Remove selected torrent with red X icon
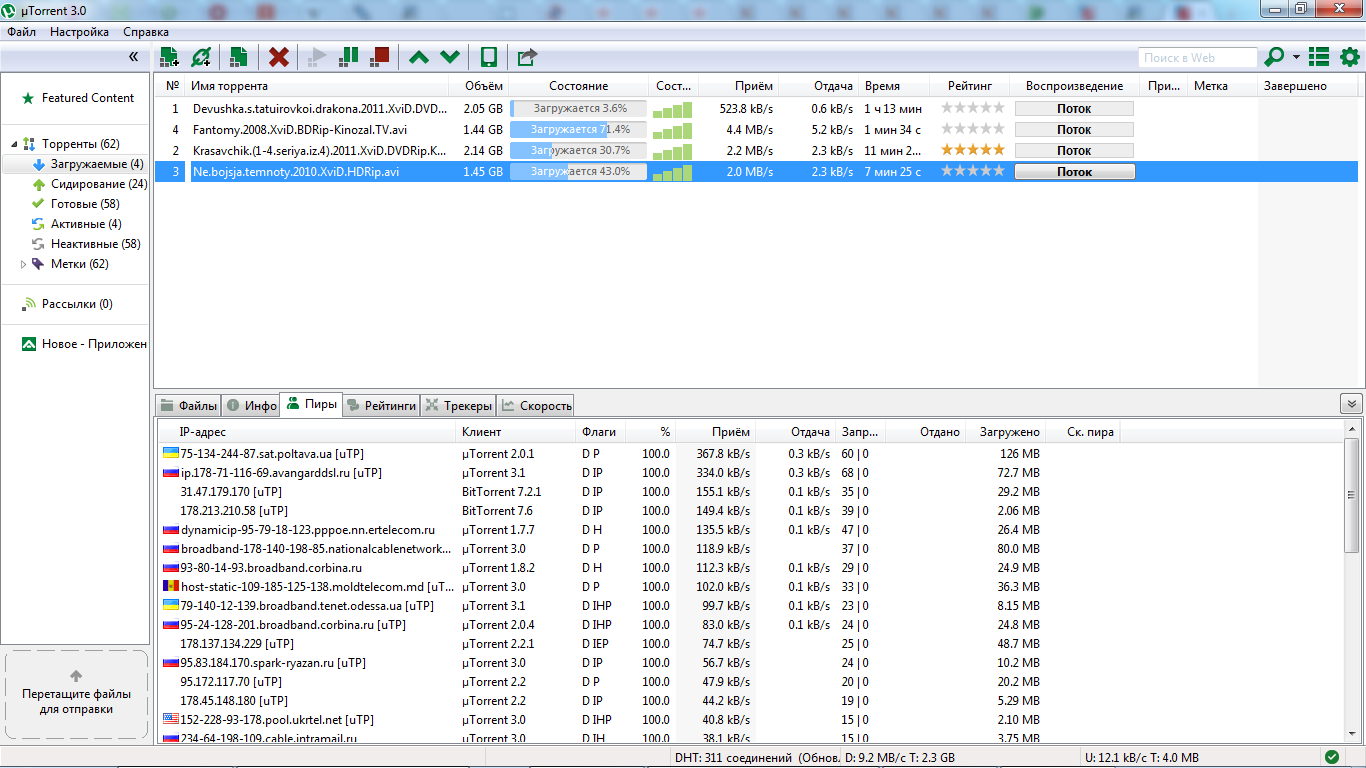This screenshot has width=1366, height=768. pyautogui.click(x=279, y=57)
